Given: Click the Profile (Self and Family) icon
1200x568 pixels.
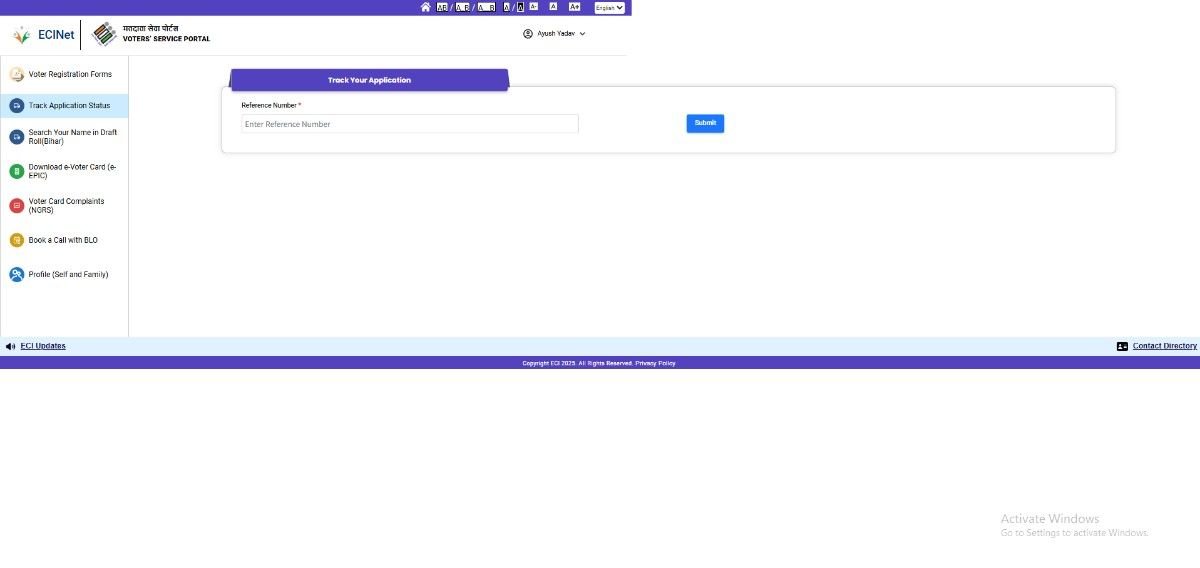Looking at the screenshot, I should (16, 274).
